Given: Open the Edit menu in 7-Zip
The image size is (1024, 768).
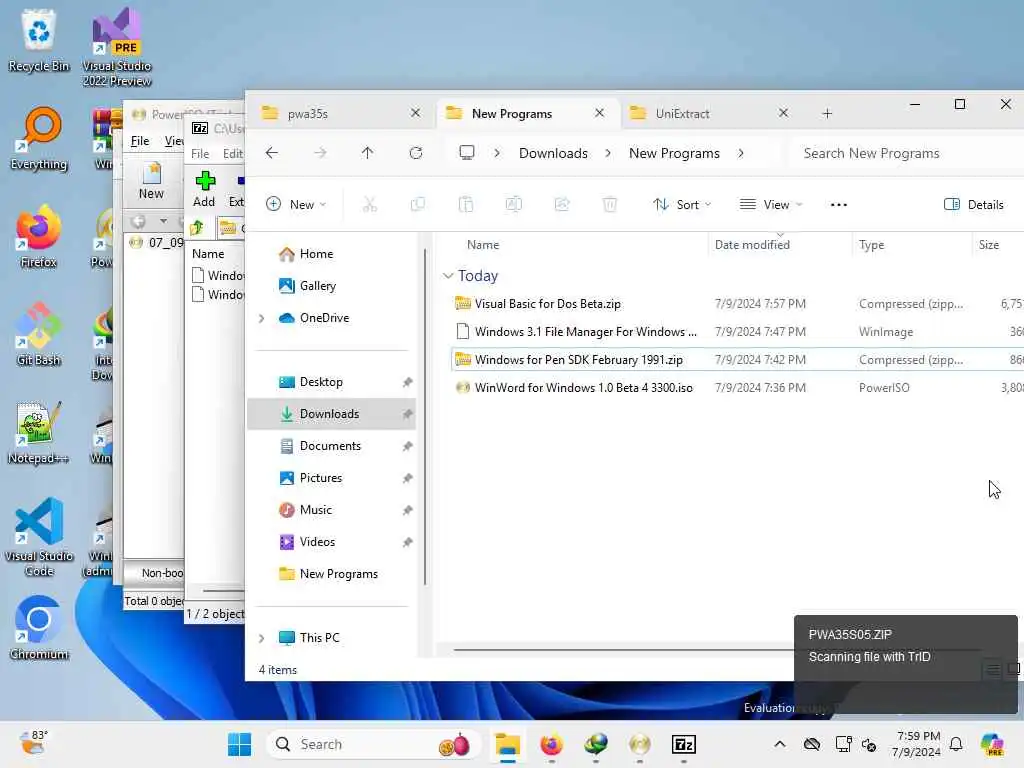Looking at the screenshot, I should click(x=232, y=153).
